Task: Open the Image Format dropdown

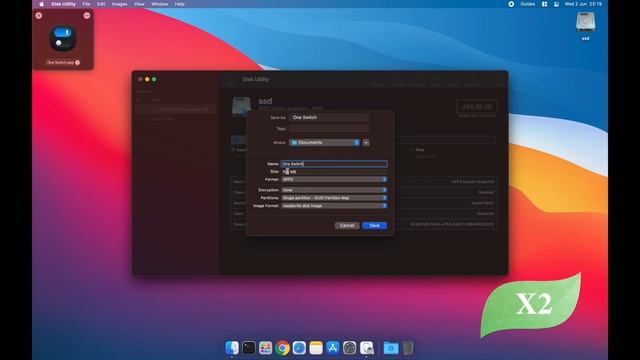Action: pyautogui.click(x=334, y=206)
